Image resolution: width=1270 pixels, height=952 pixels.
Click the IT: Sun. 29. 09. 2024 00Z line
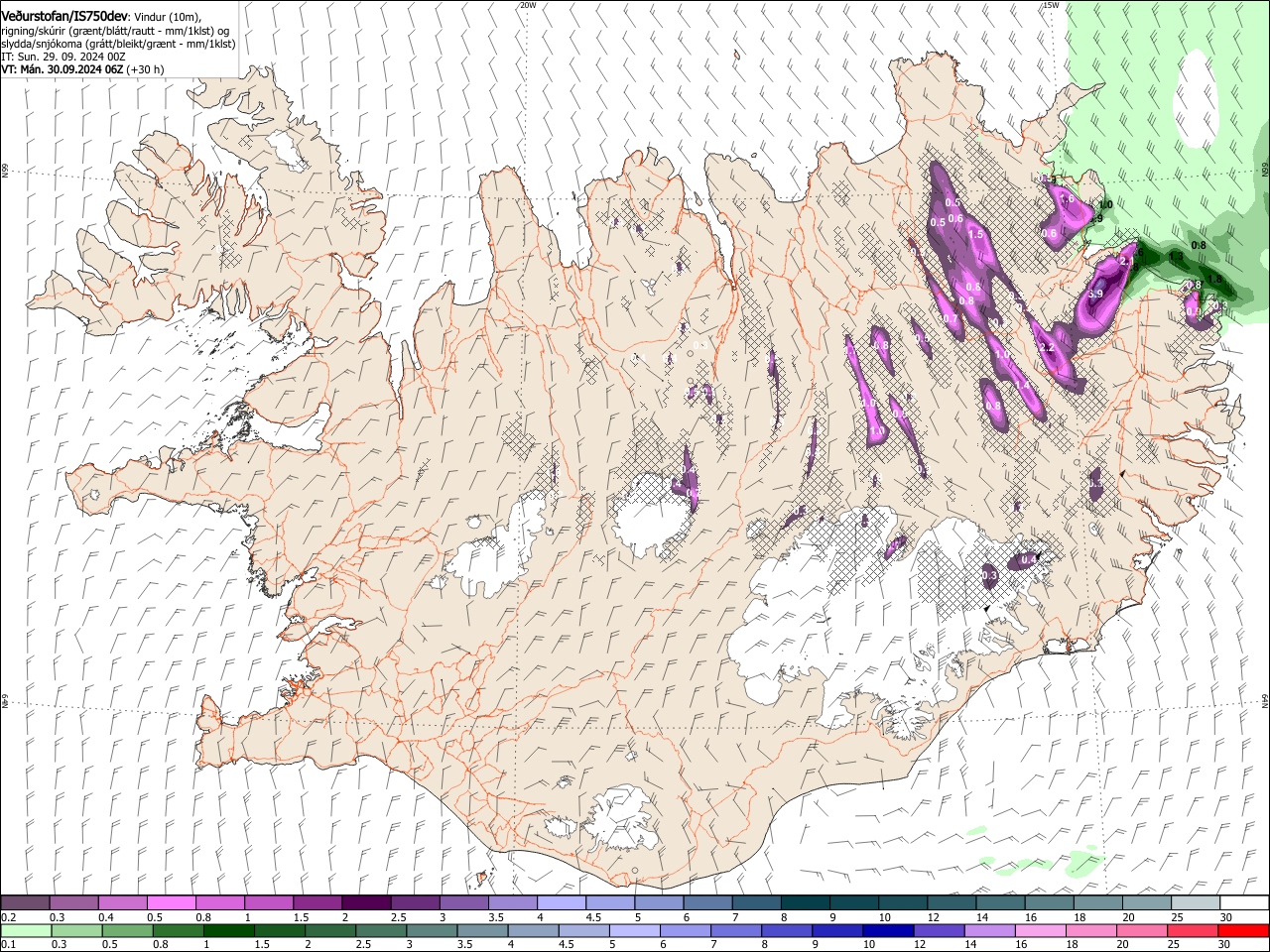click(63, 57)
